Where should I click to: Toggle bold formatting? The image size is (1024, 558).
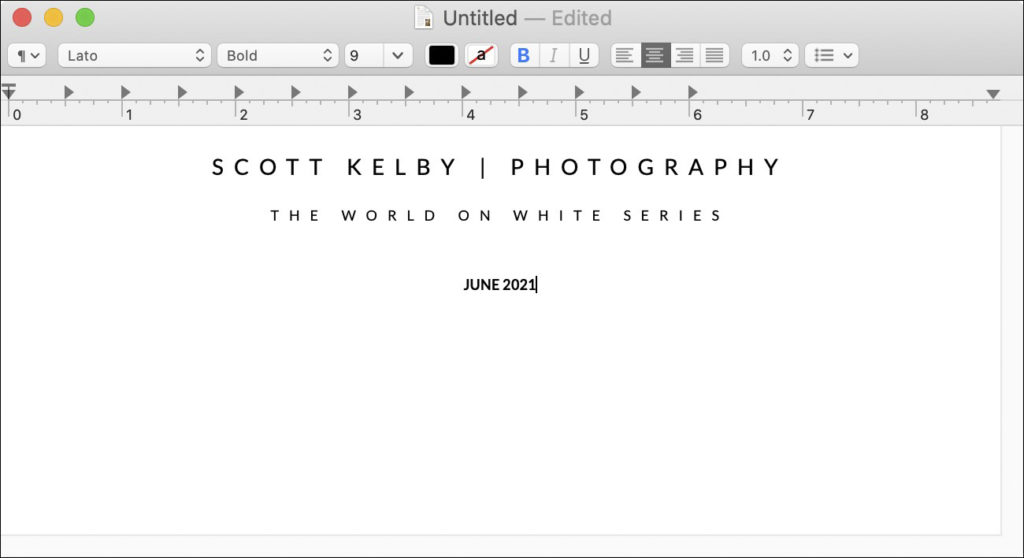click(x=524, y=56)
